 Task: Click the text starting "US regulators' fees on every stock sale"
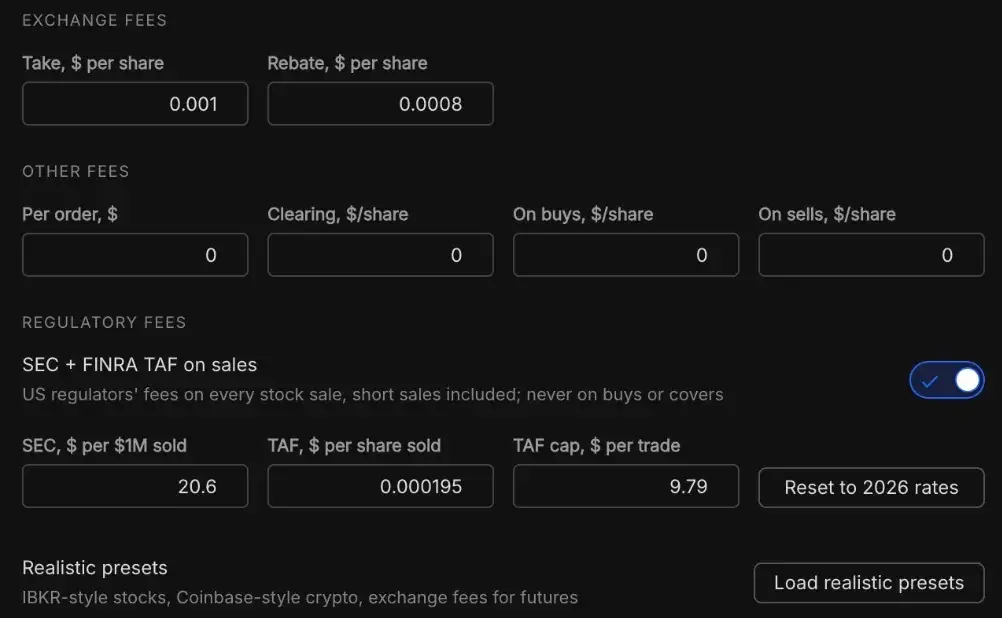tap(373, 394)
